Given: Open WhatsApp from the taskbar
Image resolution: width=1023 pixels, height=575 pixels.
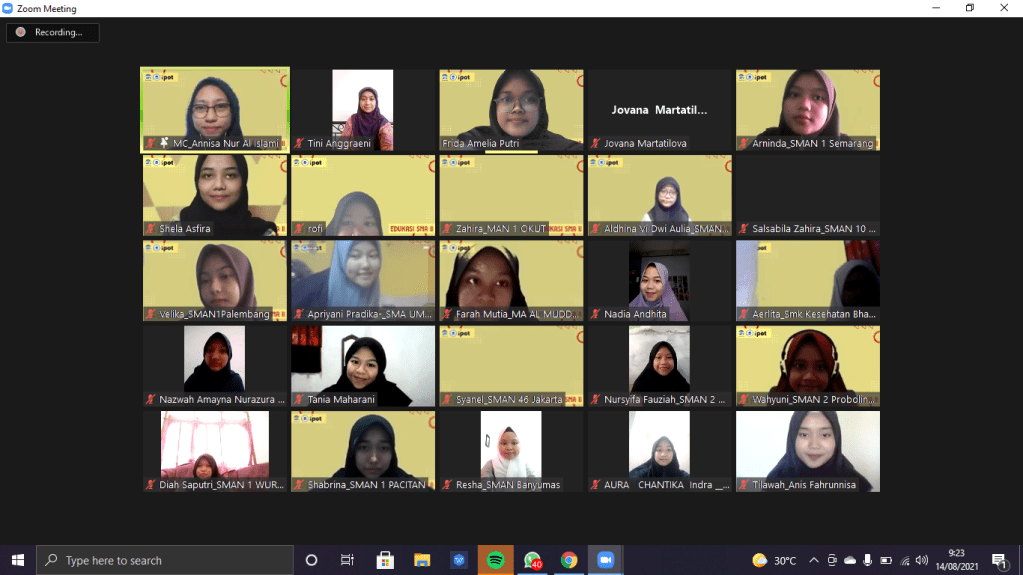Looking at the screenshot, I should point(532,560).
